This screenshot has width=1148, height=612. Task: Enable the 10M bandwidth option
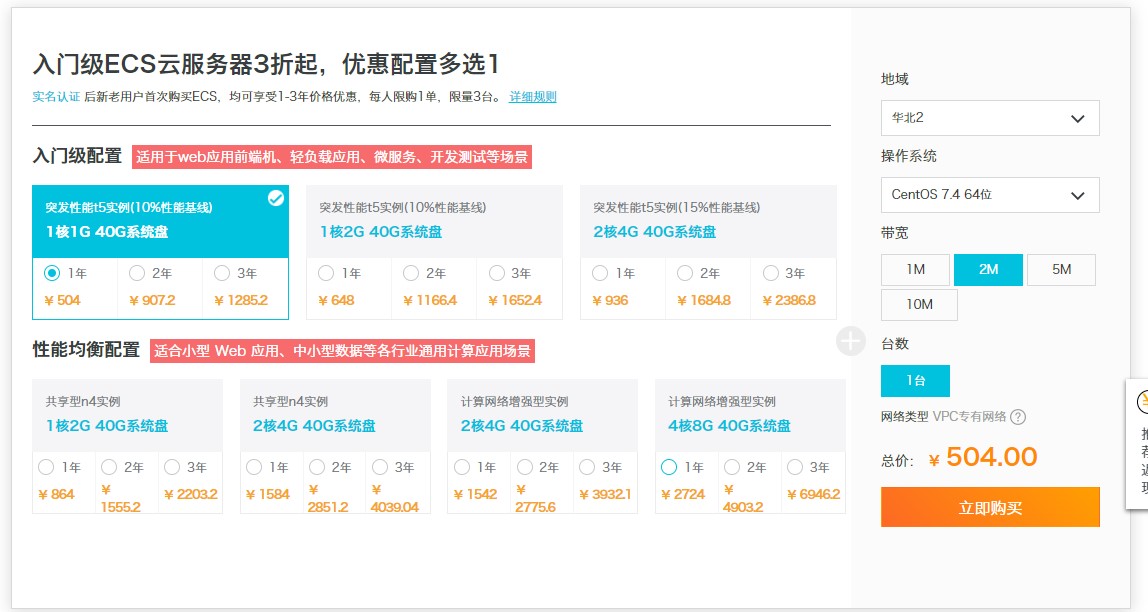(x=918, y=305)
